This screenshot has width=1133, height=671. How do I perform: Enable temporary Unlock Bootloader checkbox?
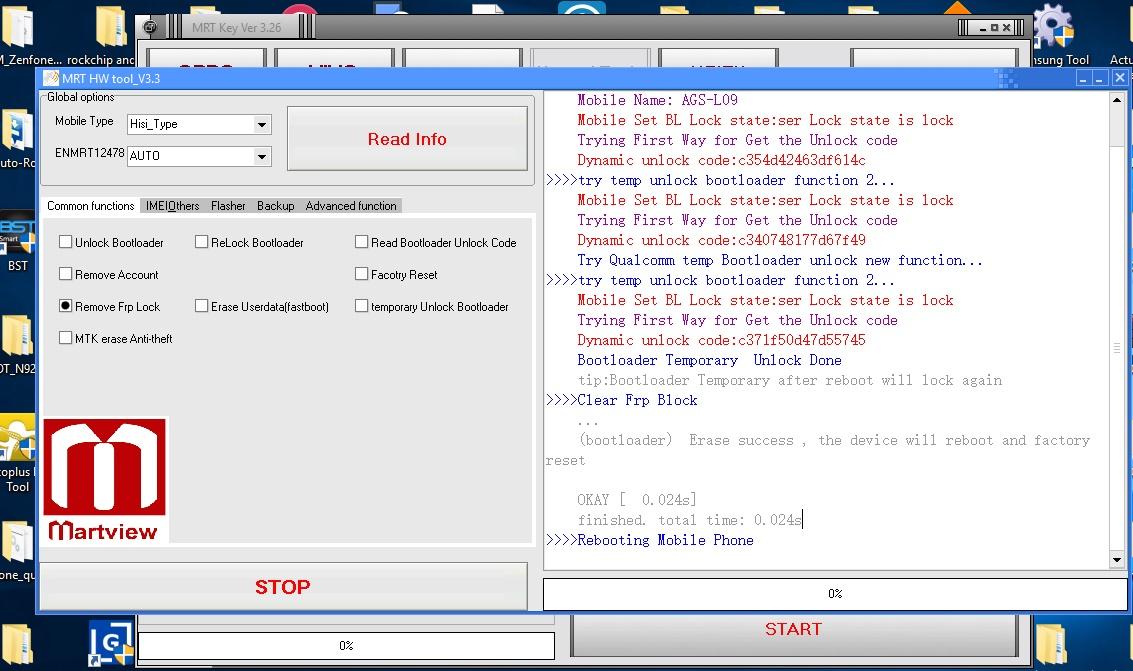[x=361, y=306]
